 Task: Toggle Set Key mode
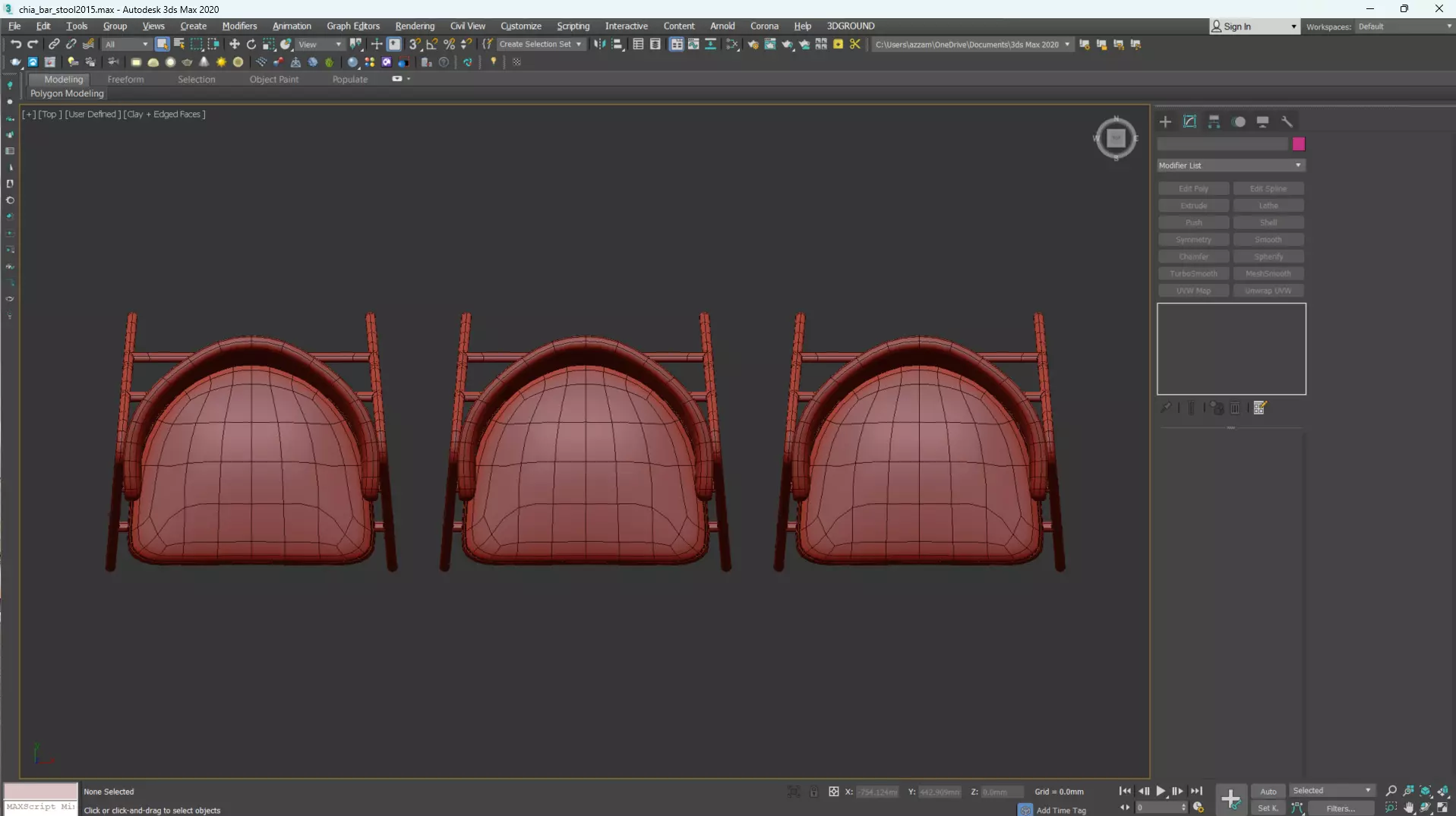tap(1268, 808)
